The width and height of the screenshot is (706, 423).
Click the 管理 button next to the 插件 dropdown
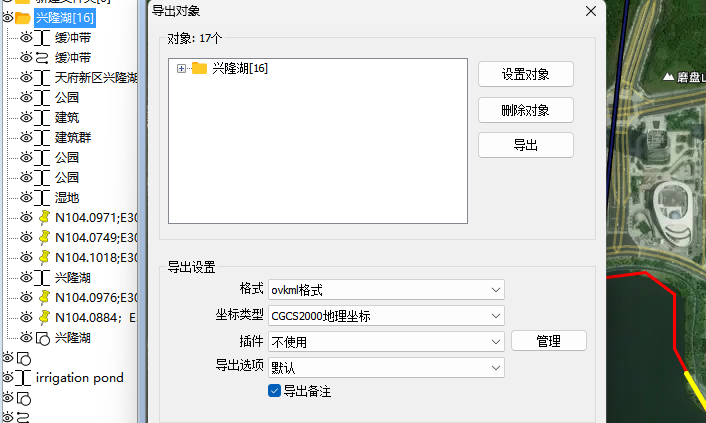click(549, 341)
